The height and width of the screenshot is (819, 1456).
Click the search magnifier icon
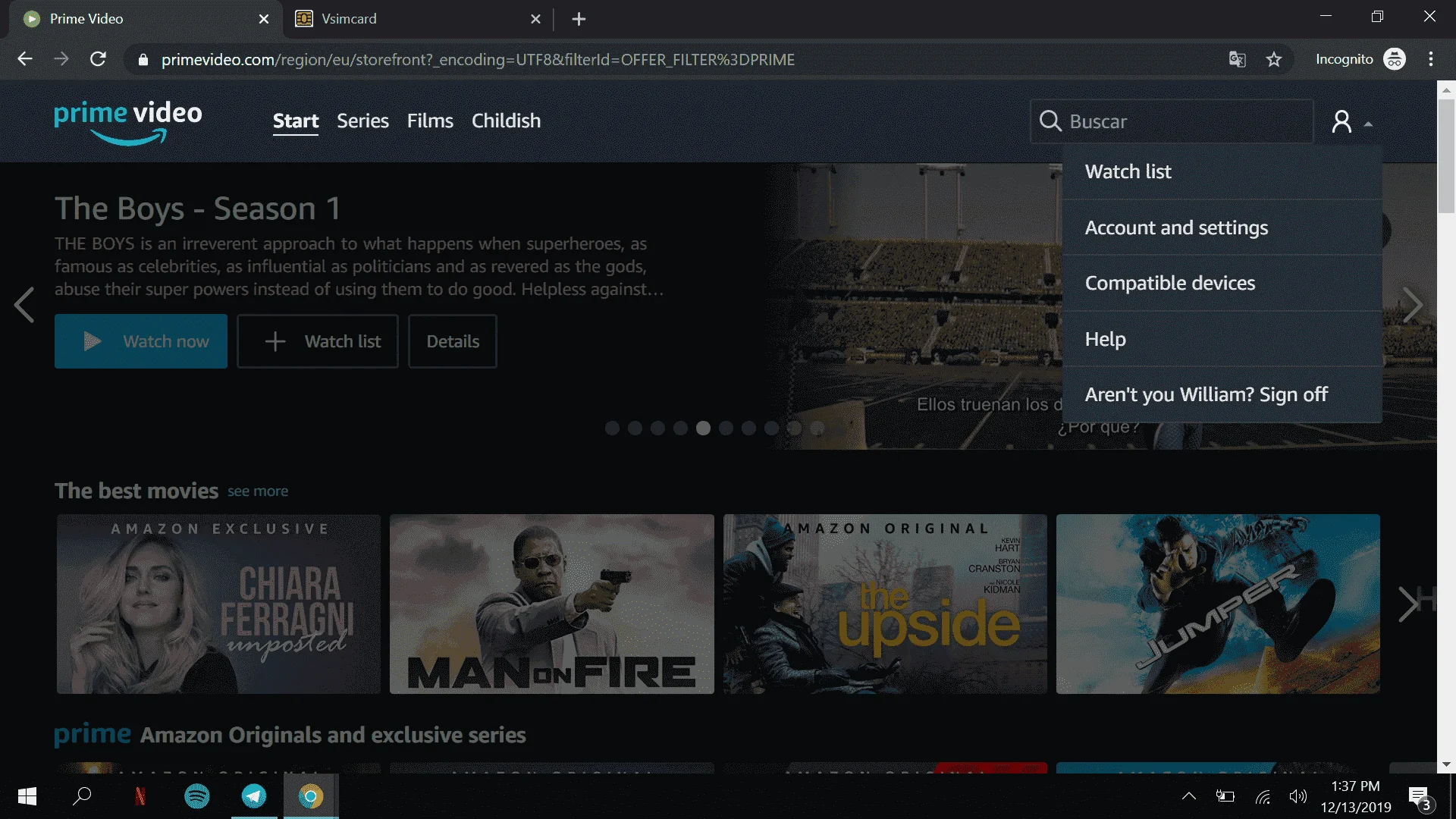click(x=1050, y=121)
